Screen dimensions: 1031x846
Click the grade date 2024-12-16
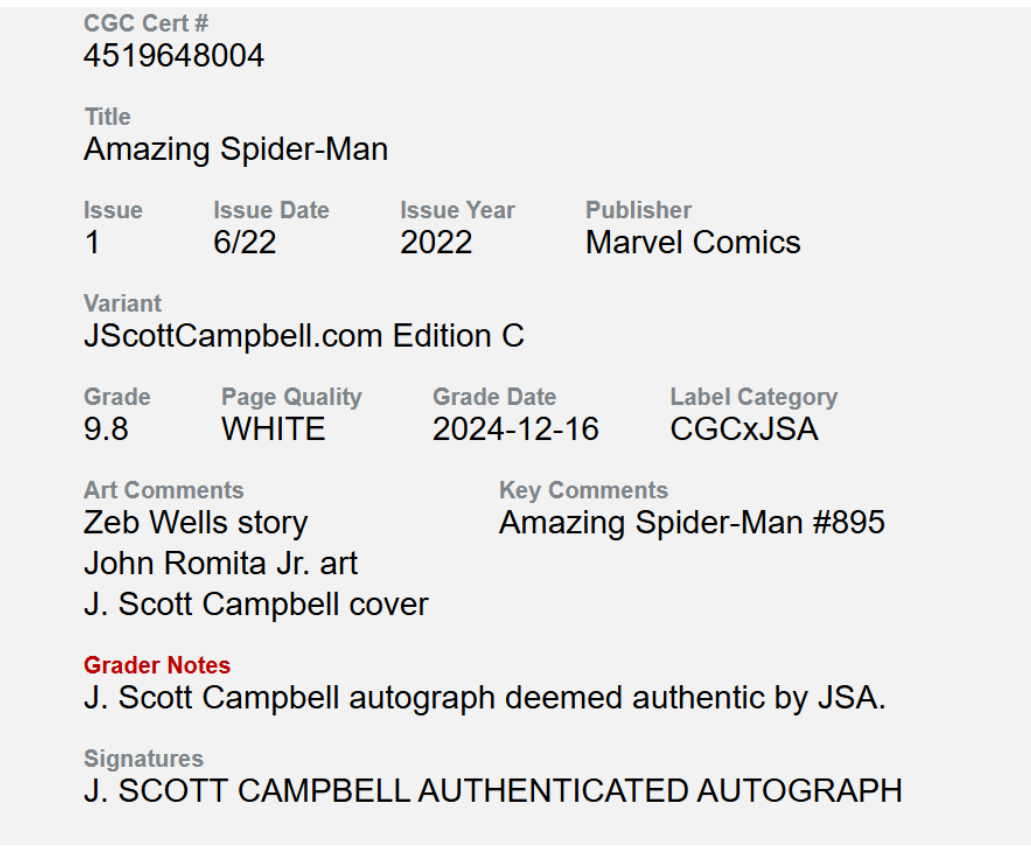(515, 429)
